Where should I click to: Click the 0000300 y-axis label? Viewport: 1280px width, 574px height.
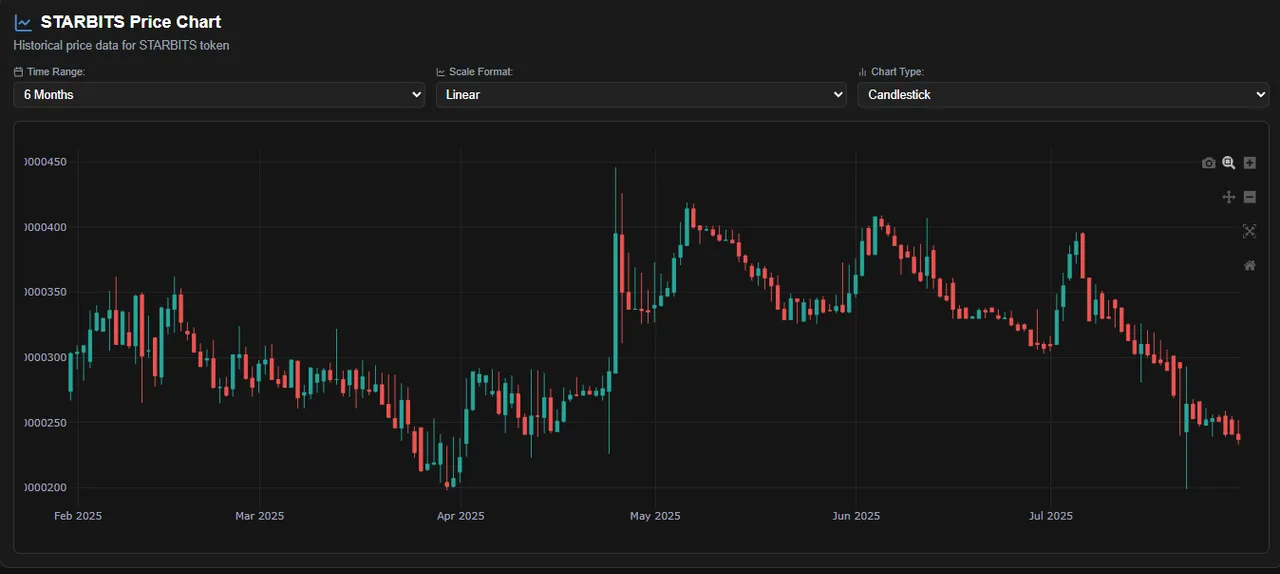pos(45,357)
